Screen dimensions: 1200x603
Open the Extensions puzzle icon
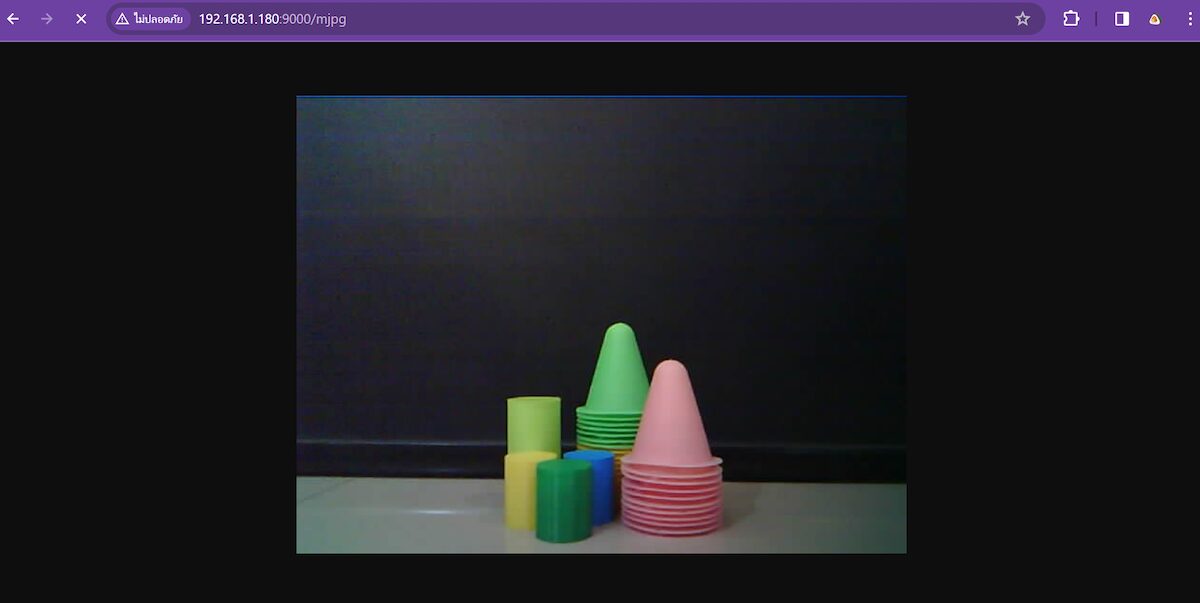(x=1071, y=19)
